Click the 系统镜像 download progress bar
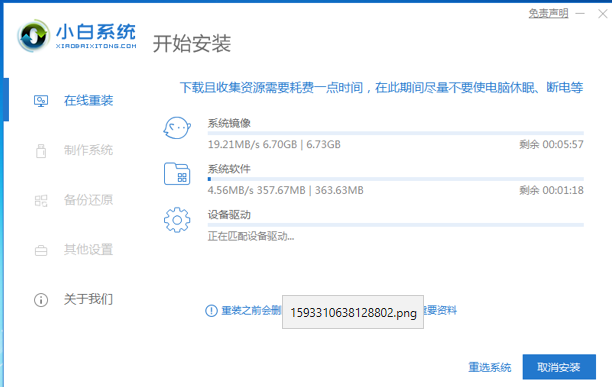Image resolution: width=612 pixels, height=387 pixels. (x=395, y=133)
